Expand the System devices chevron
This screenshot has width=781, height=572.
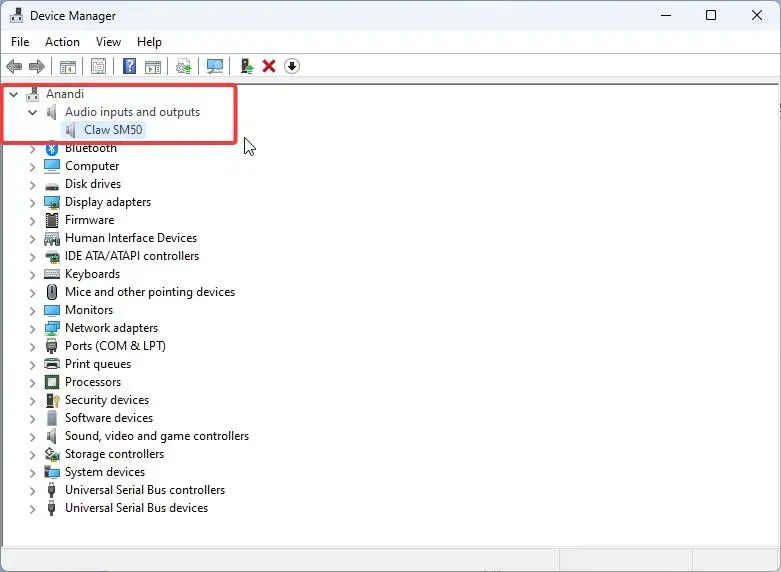33,473
